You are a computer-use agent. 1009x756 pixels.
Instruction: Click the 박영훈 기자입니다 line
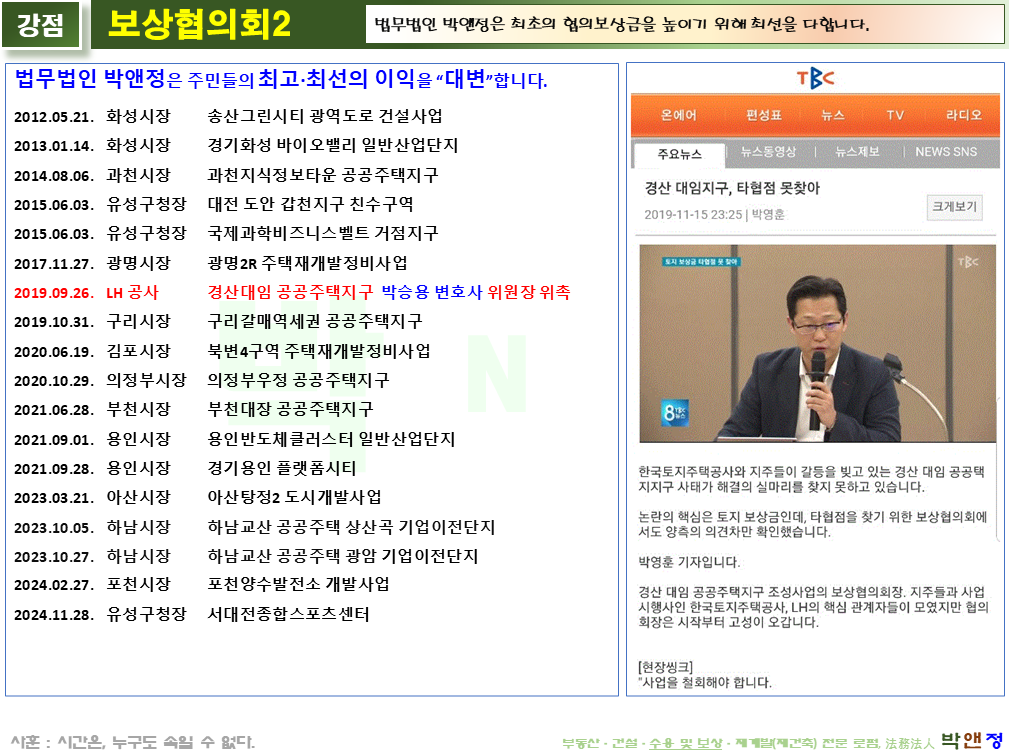(689, 562)
